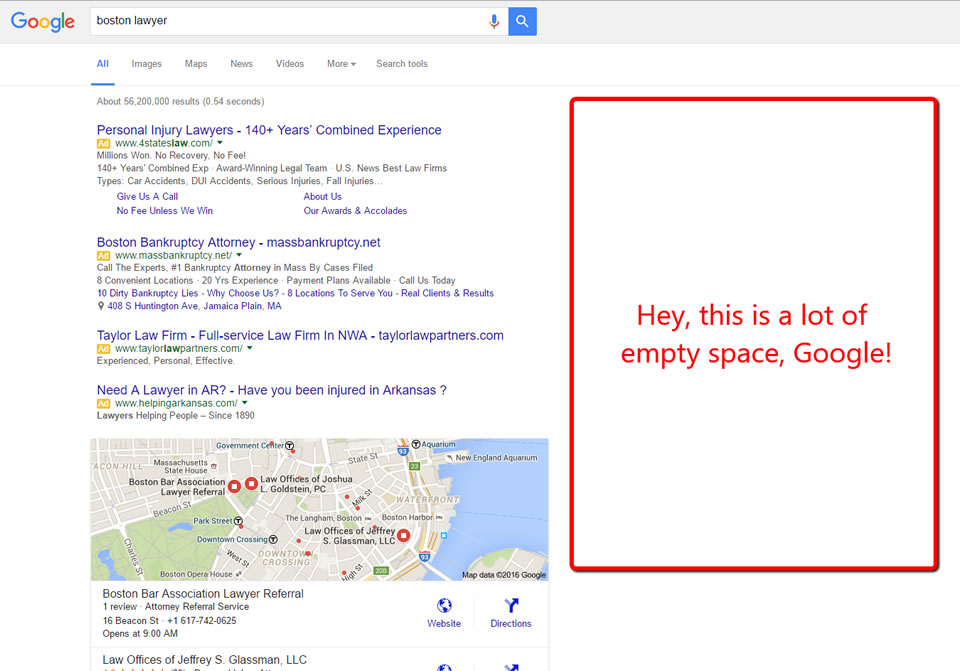
Task: Open the Boston Bankruptcy Attorney ad headline
Action: [238, 242]
